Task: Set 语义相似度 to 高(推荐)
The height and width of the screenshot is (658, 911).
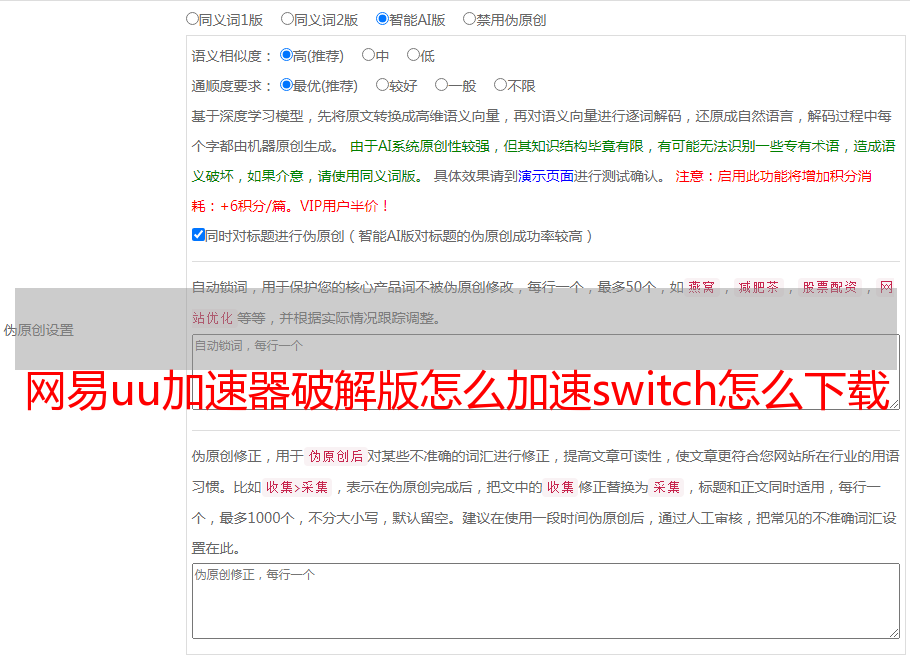Action: (x=286, y=55)
